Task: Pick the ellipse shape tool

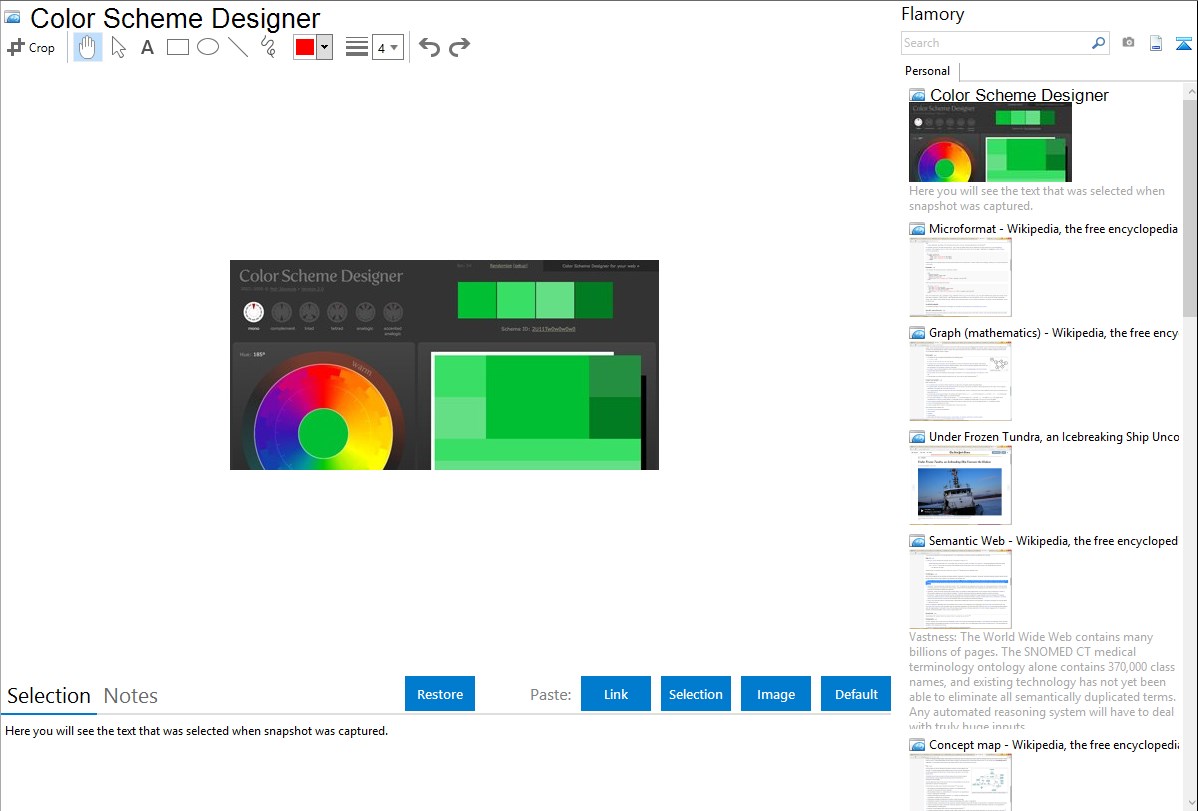Action: pyautogui.click(x=208, y=47)
